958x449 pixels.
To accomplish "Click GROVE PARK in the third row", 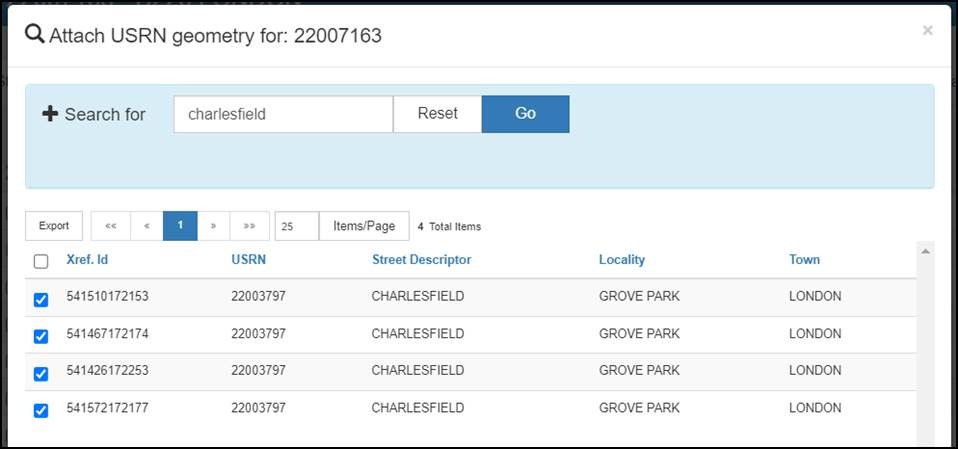I will point(639,371).
